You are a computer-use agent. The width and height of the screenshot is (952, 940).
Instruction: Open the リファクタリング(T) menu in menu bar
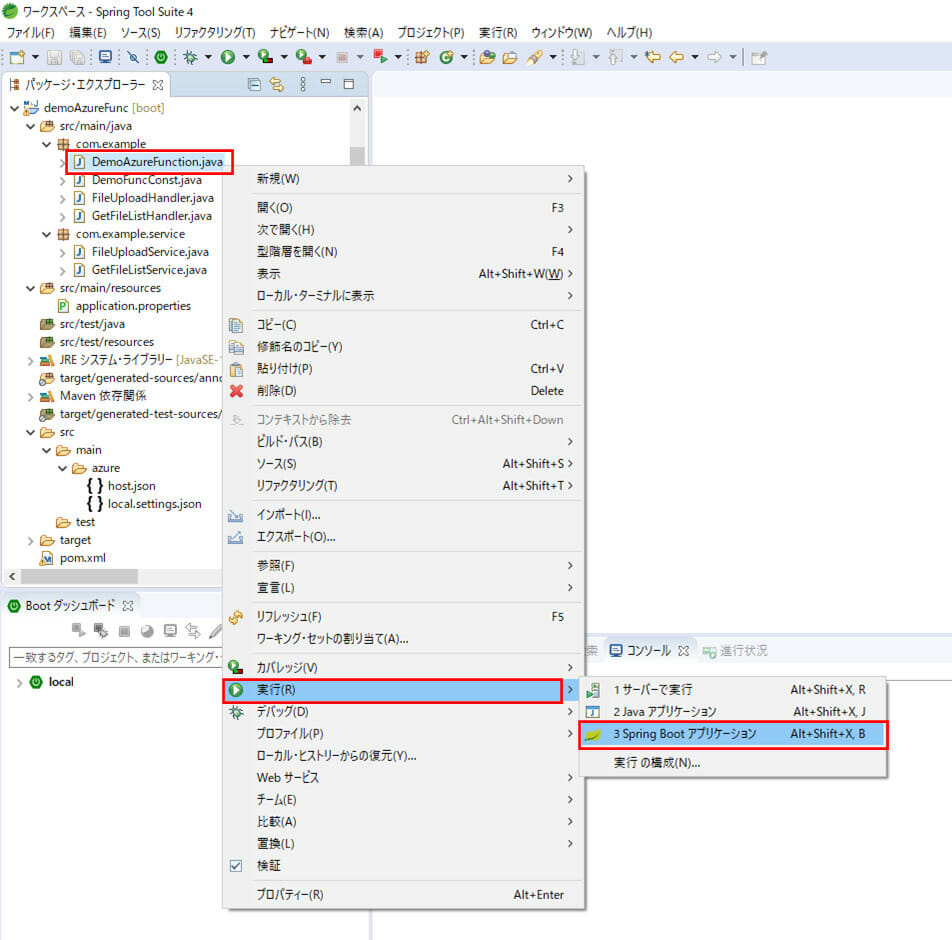[214, 32]
